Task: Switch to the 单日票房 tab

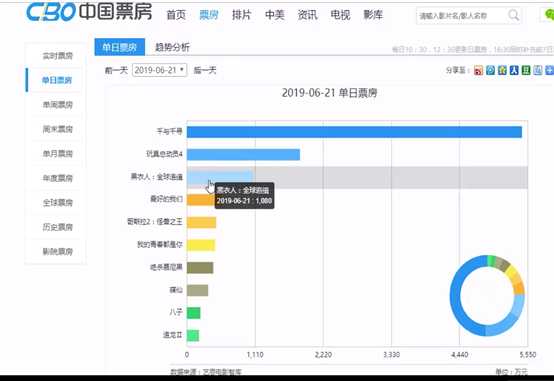Action: pyautogui.click(x=119, y=47)
